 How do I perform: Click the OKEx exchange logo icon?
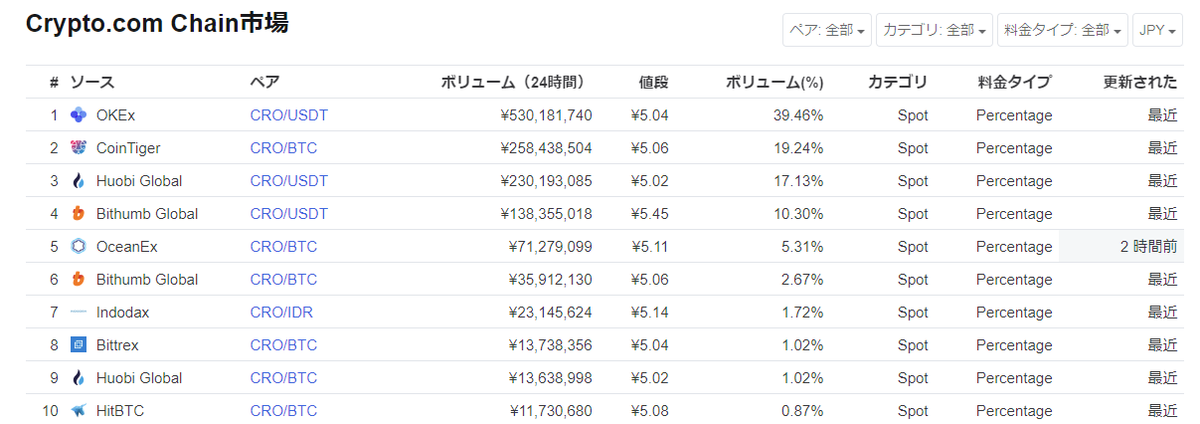(79, 115)
